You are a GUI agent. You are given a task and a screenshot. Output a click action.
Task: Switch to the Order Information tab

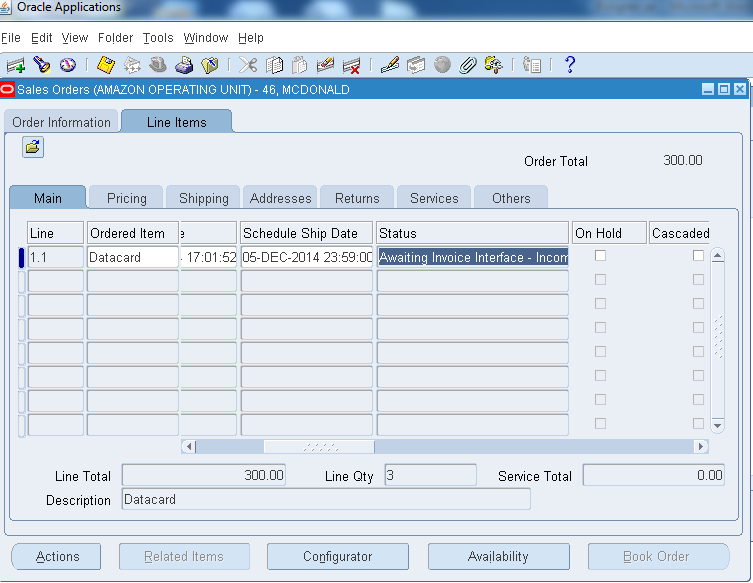point(61,122)
